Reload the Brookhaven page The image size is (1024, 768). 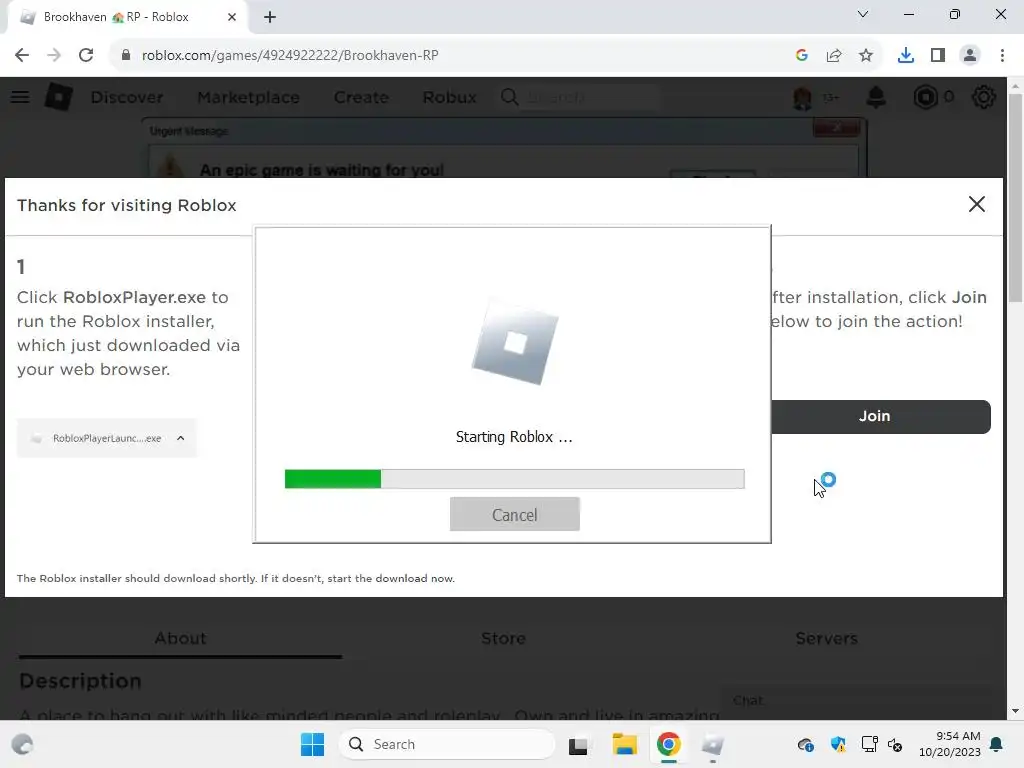86,56
